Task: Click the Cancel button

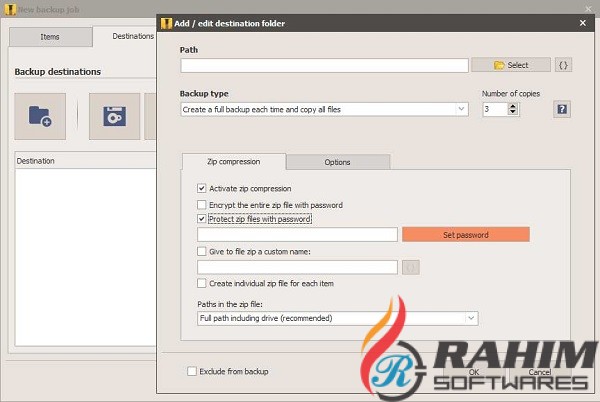Action: click(540, 372)
